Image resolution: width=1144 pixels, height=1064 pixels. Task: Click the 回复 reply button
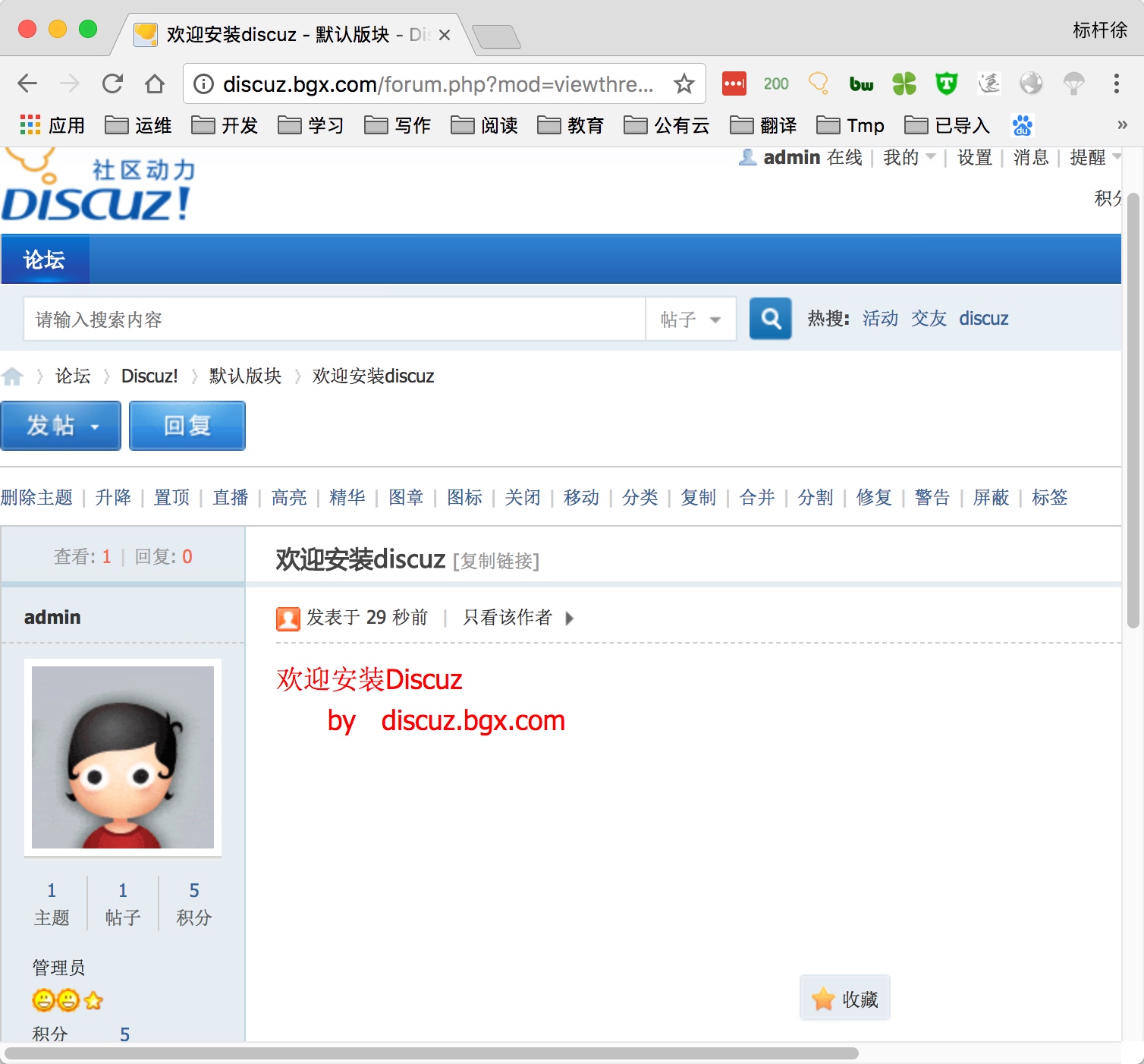pyautogui.click(x=187, y=426)
